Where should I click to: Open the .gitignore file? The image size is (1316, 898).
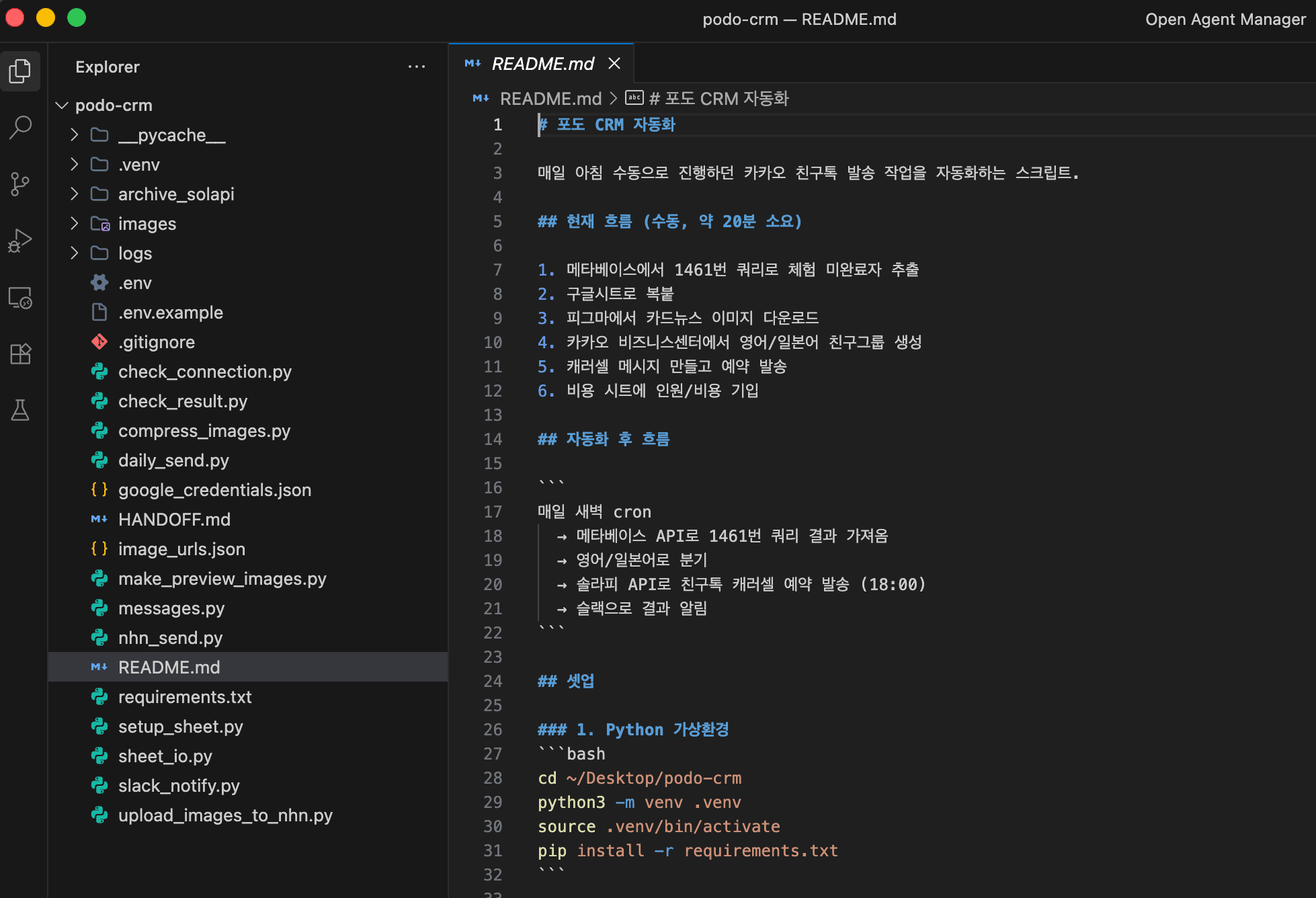click(248, 342)
